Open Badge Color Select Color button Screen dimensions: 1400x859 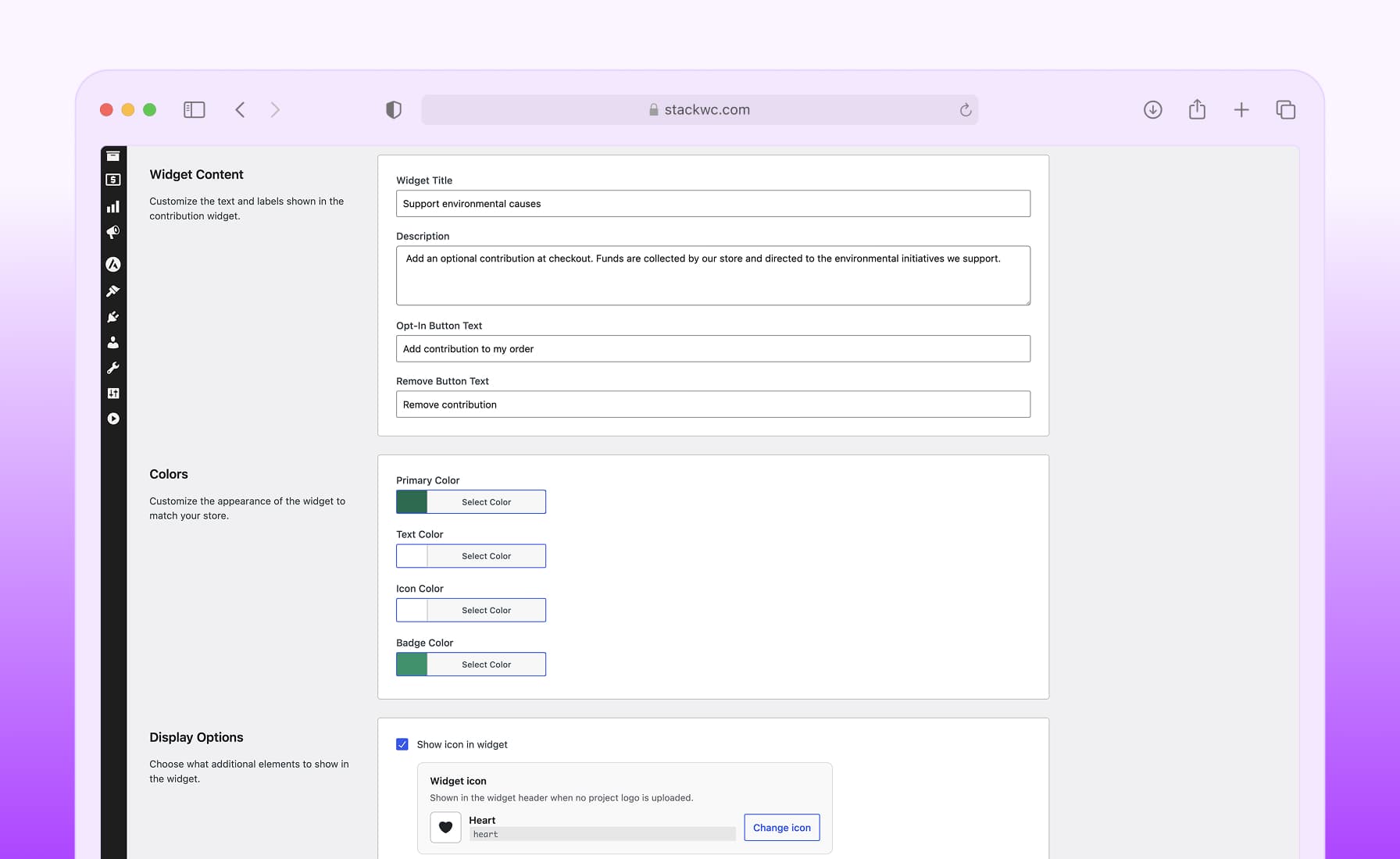[x=486, y=665]
